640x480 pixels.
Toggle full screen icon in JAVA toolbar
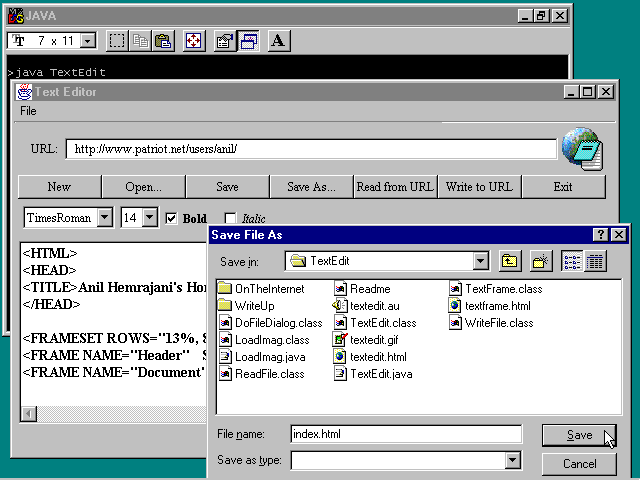coord(194,41)
